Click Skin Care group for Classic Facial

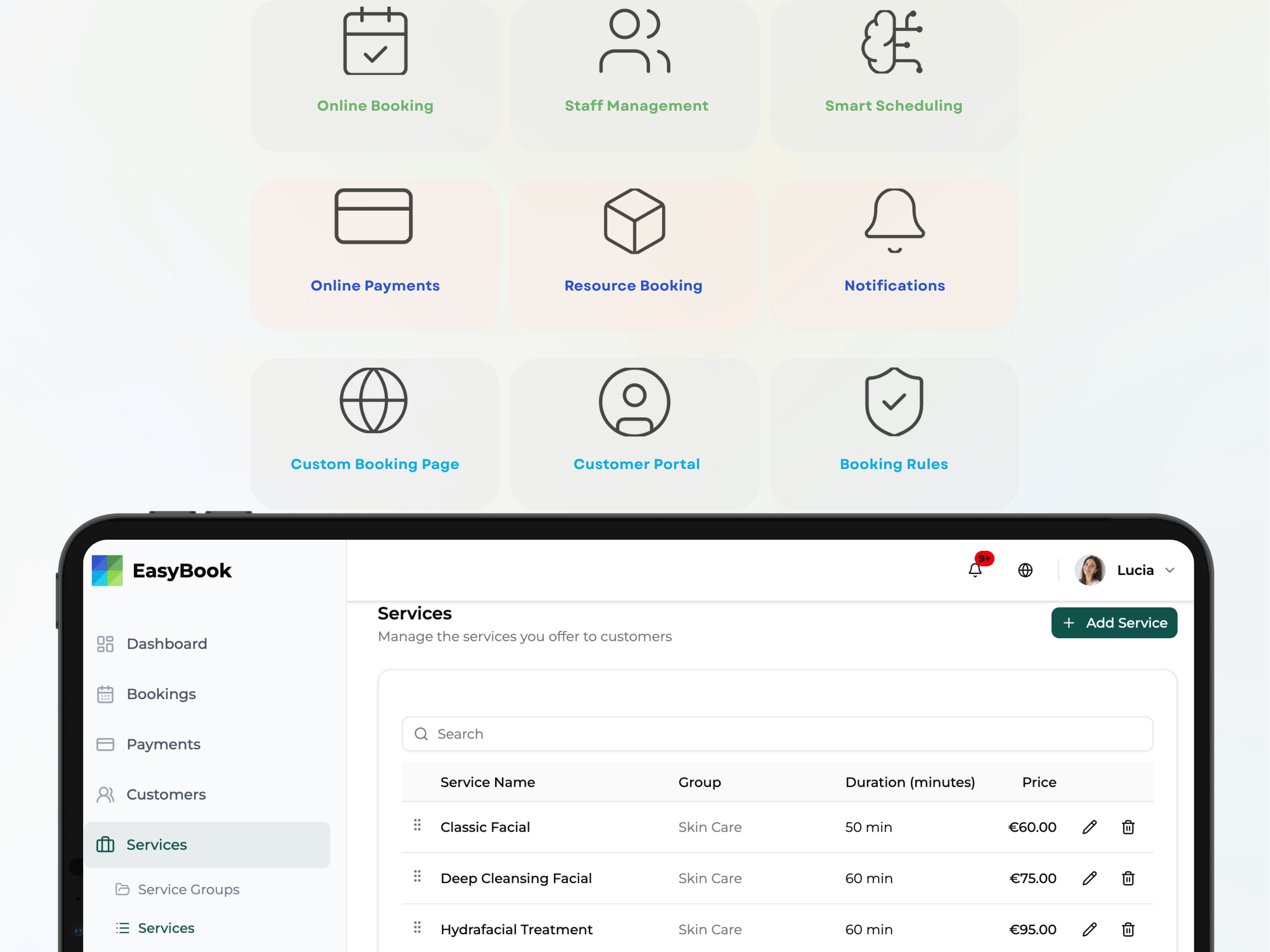tap(710, 827)
